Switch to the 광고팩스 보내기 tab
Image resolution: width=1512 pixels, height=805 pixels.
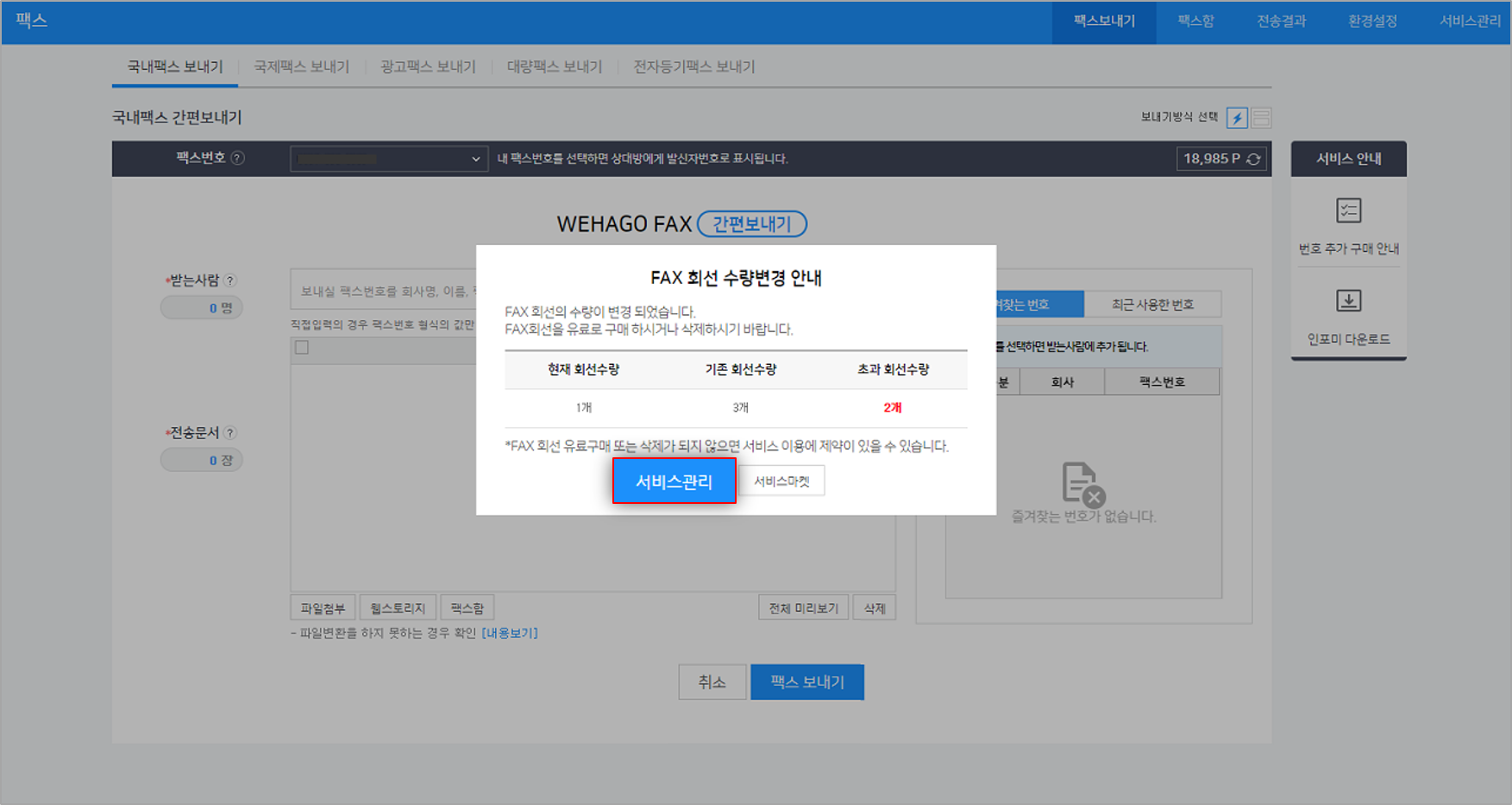(x=428, y=66)
